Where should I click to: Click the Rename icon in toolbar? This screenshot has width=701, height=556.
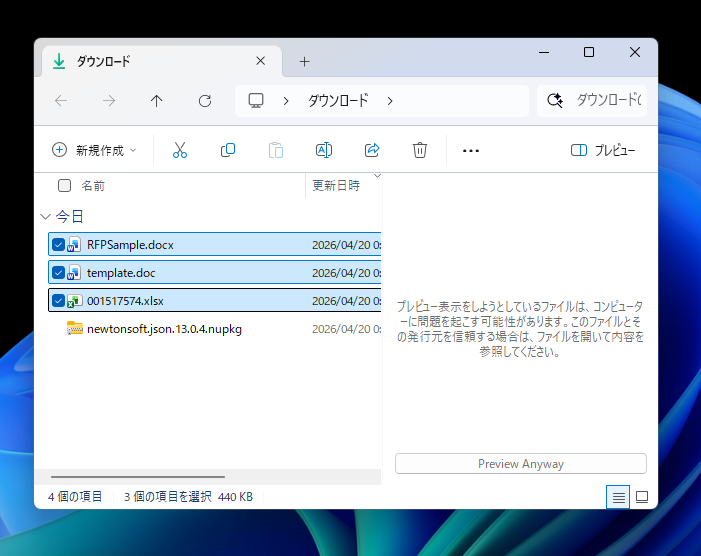(x=324, y=150)
